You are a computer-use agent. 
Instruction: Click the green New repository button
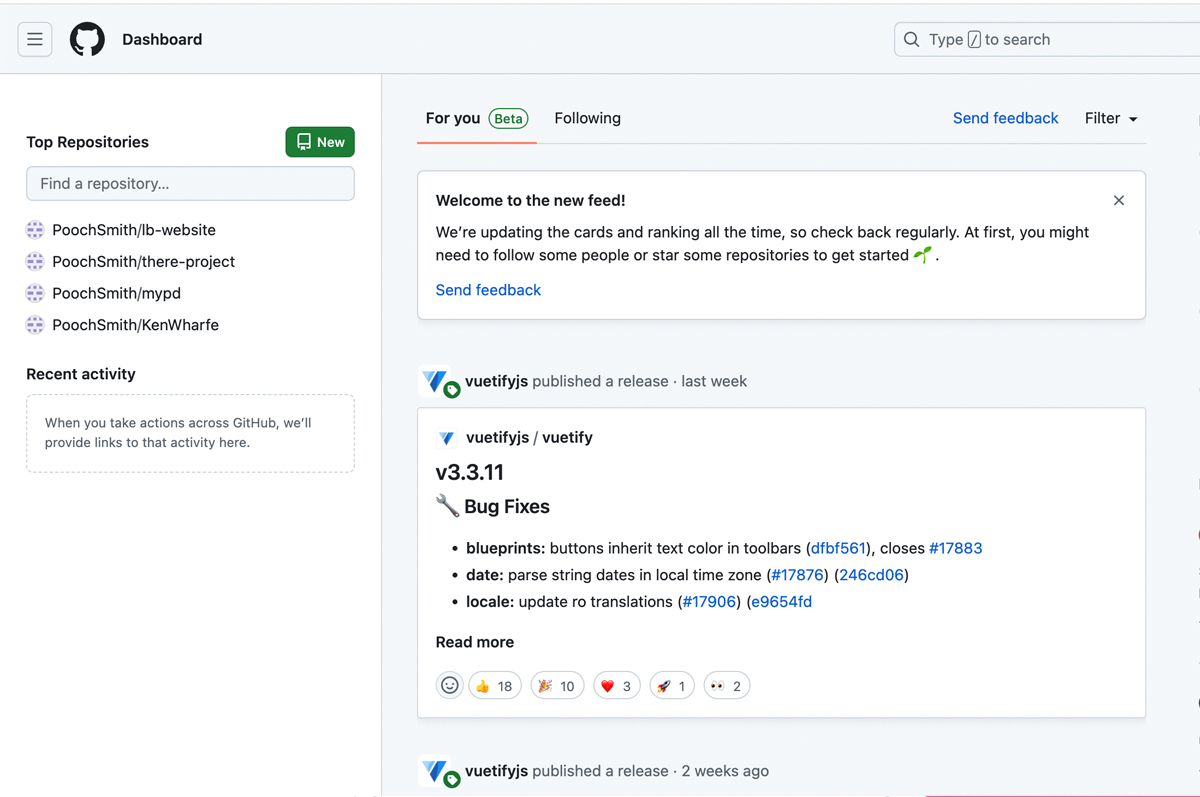(x=320, y=142)
